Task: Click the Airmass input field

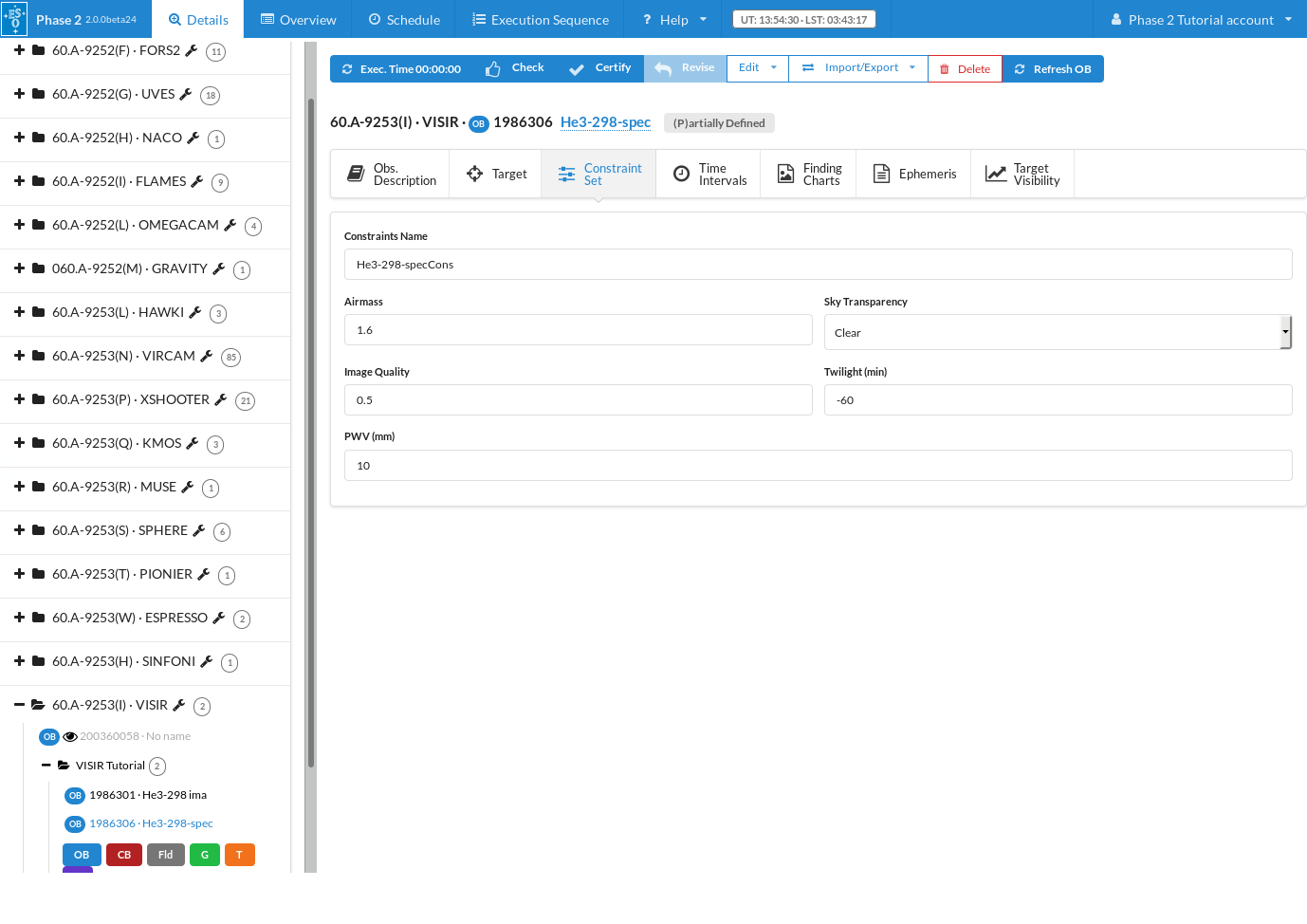Action: [578, 330]
